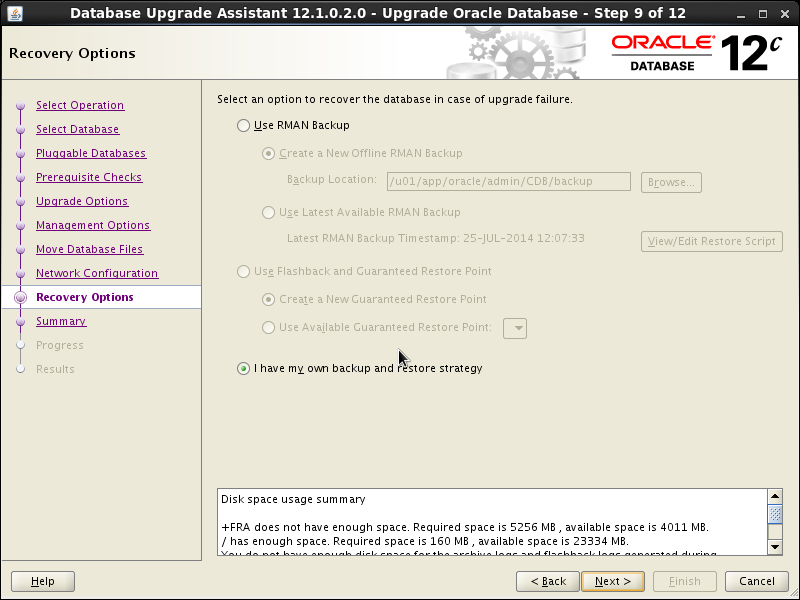Maximize the Database Upgrade Assistant window
Screen dimensions: 800x600
[x=763, y=14]
